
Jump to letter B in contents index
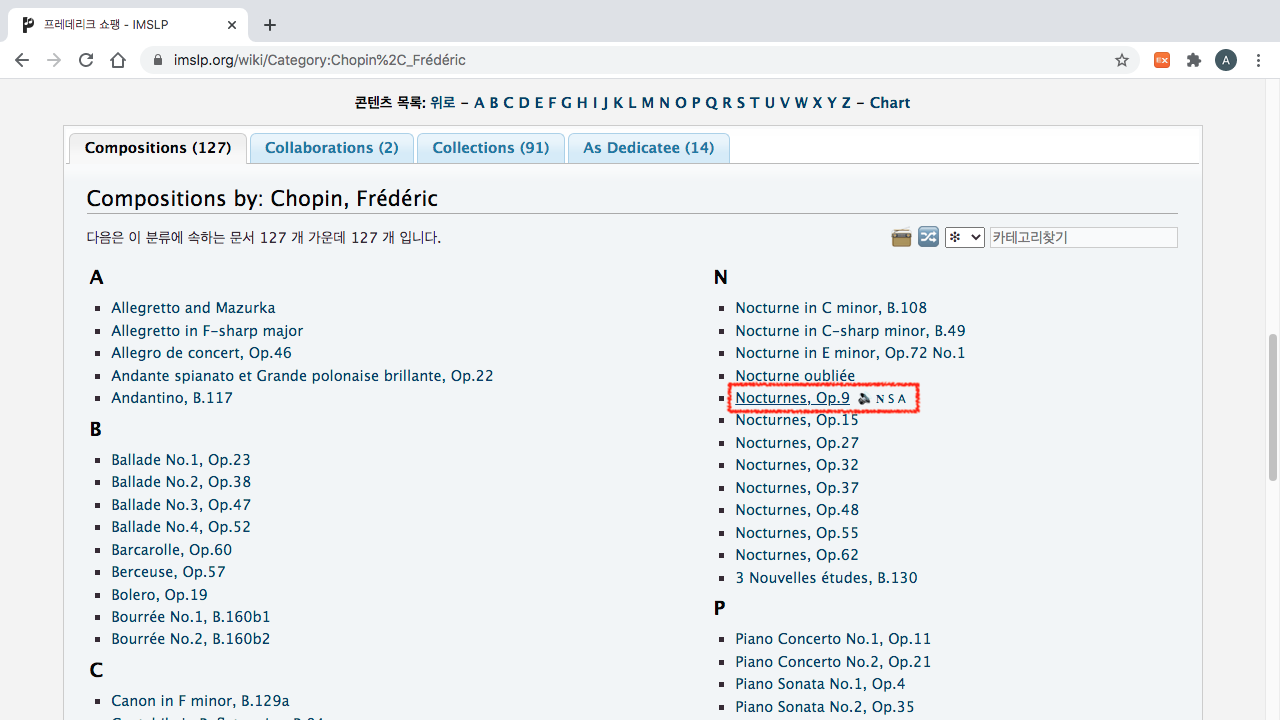(x=494, y=103)
